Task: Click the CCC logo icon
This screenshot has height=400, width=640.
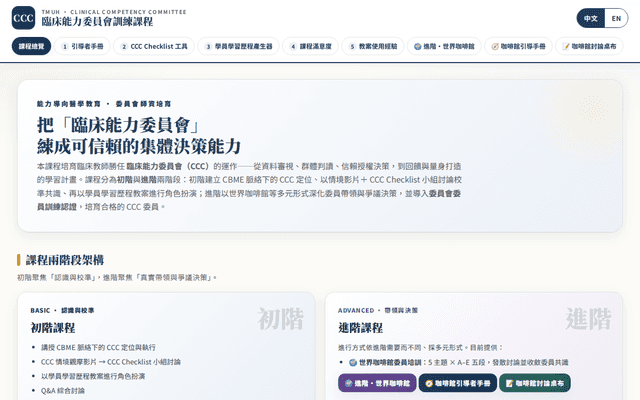Action: point(23,18)
